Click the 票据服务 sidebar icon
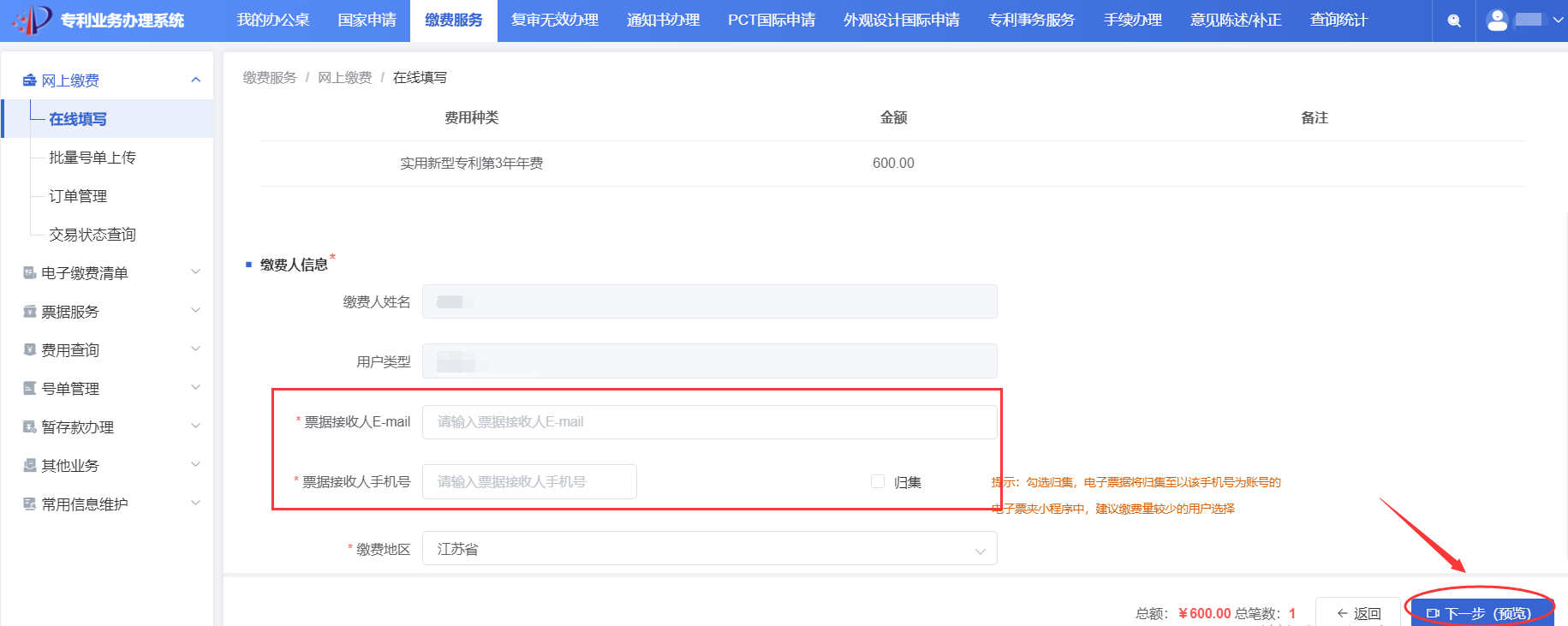 point(29,311)
